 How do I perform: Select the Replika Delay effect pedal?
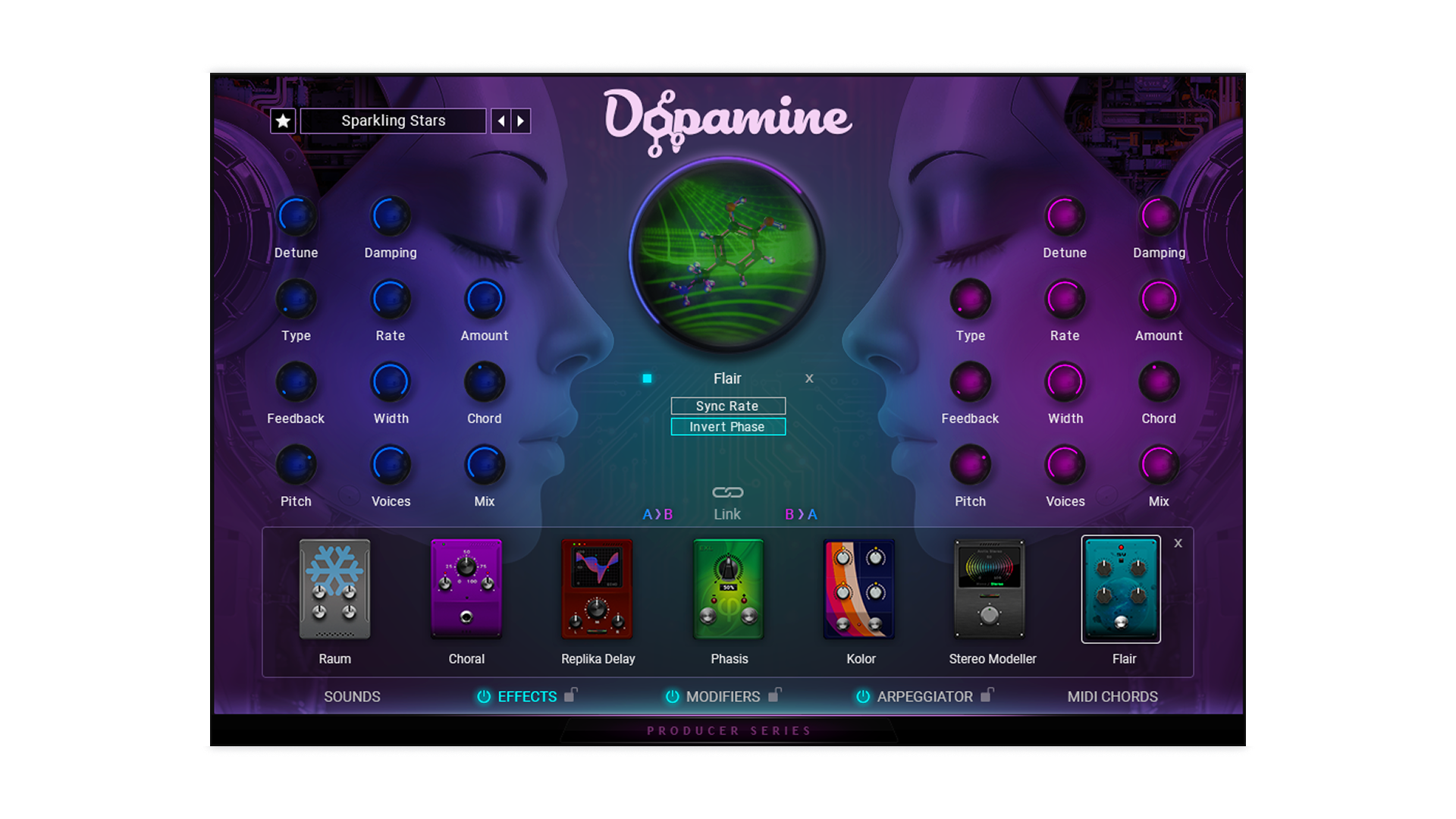click(x=597, y=589)
